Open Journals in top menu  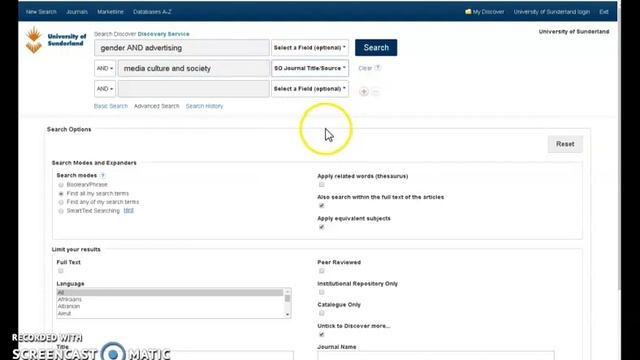point(77,12)
